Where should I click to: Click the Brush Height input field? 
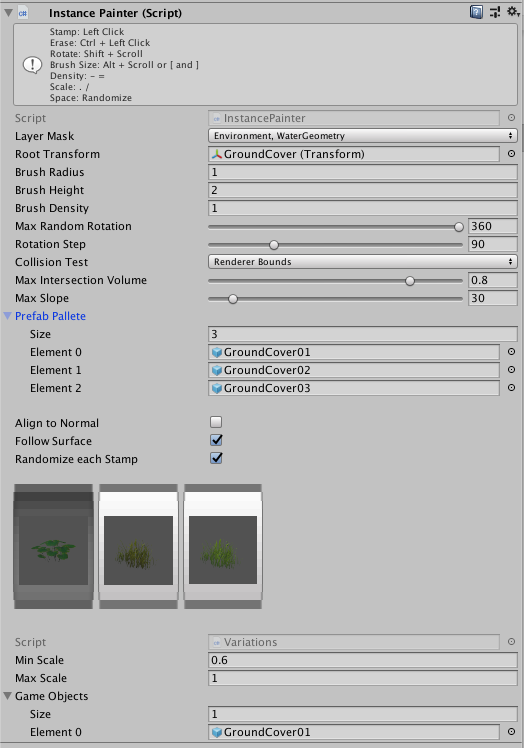(x=363, y=190)
